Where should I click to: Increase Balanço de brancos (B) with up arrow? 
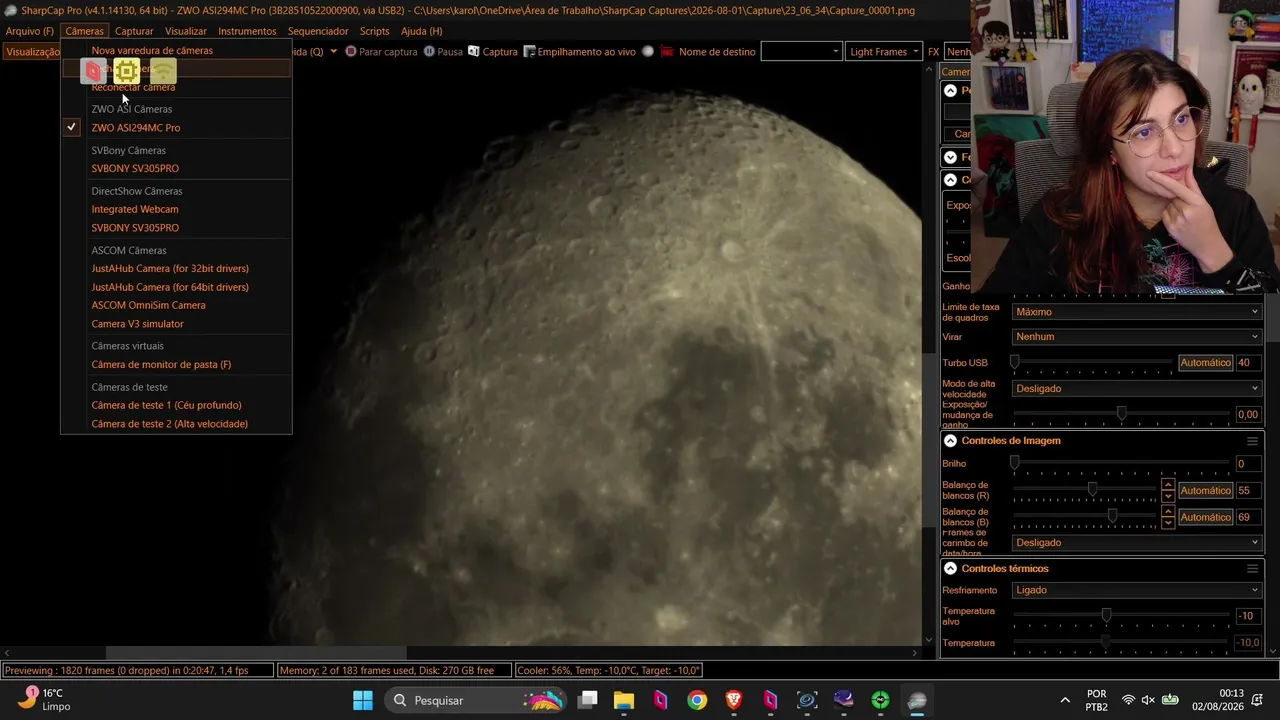1167,512
